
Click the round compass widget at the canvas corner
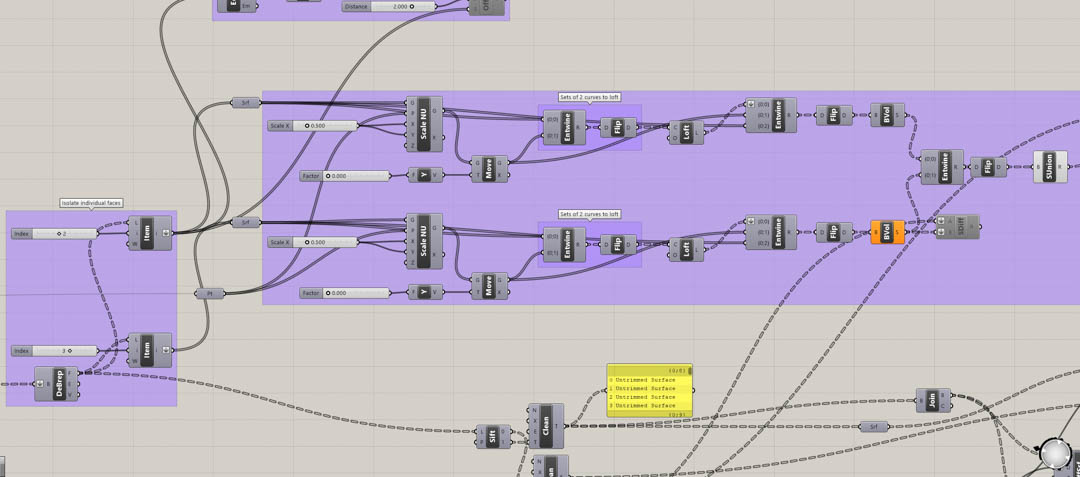(1055, 454)
